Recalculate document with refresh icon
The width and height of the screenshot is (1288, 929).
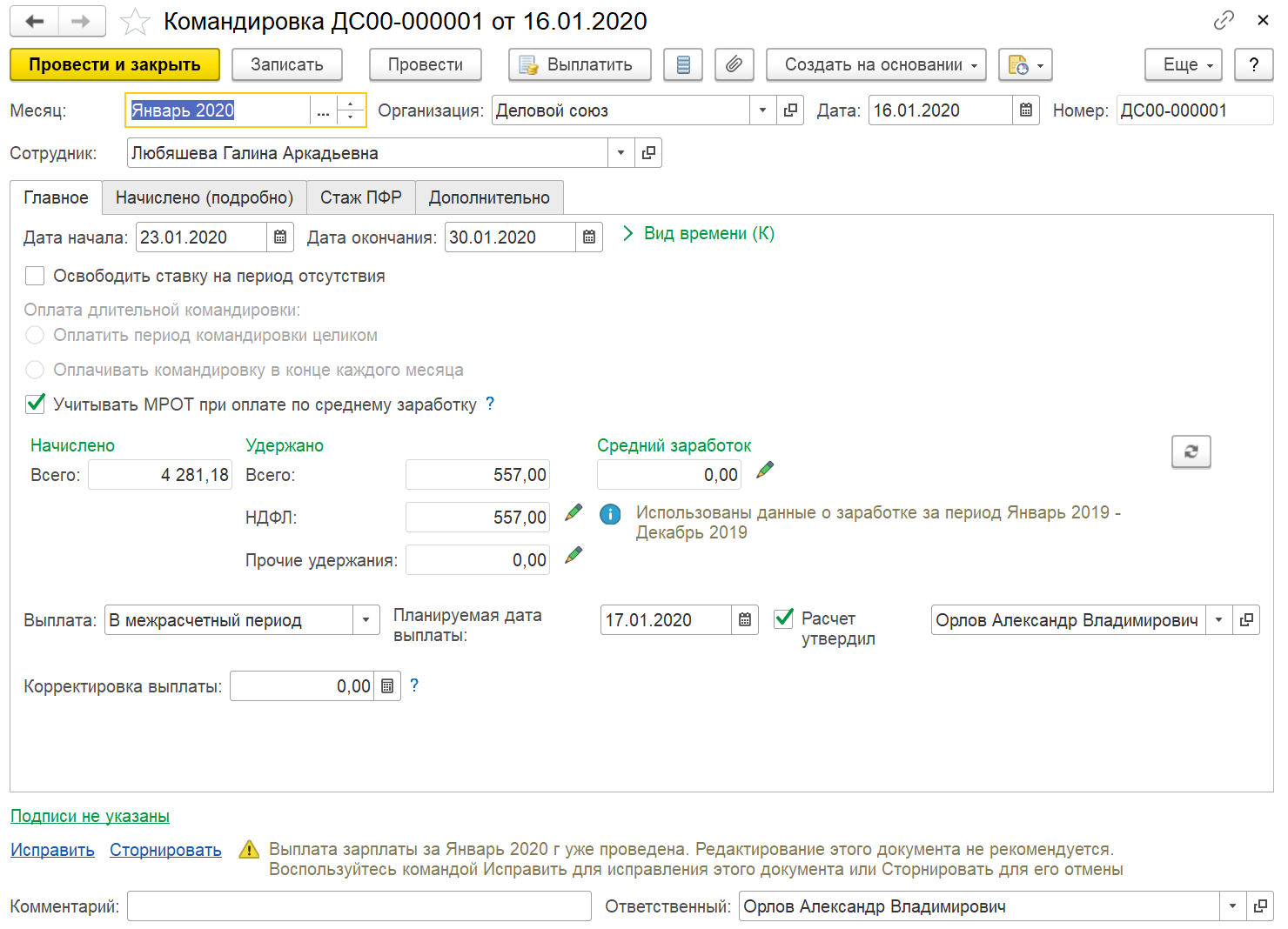[1191, 451]
